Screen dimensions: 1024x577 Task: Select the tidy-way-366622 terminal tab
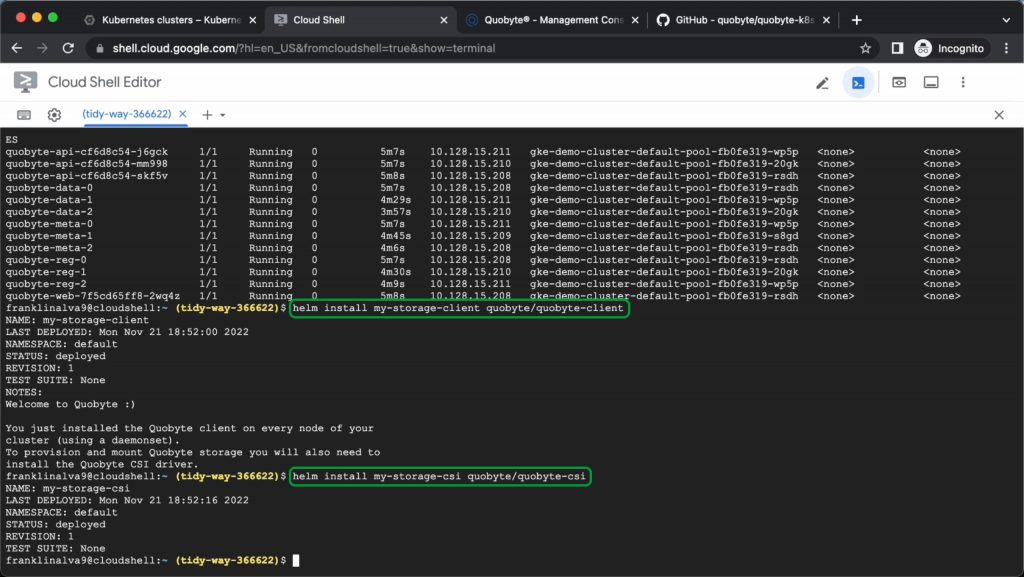(x=127, y=114)
